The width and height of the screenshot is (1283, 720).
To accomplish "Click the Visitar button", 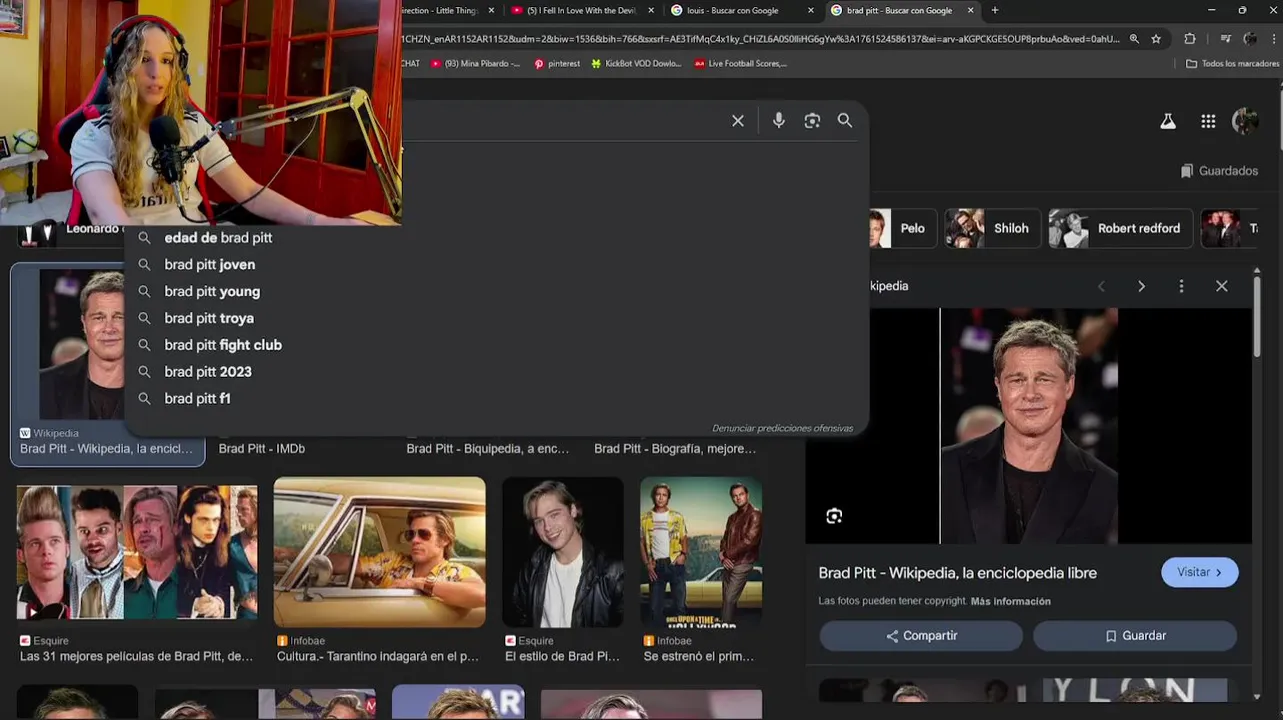I will click(1199, 572).
